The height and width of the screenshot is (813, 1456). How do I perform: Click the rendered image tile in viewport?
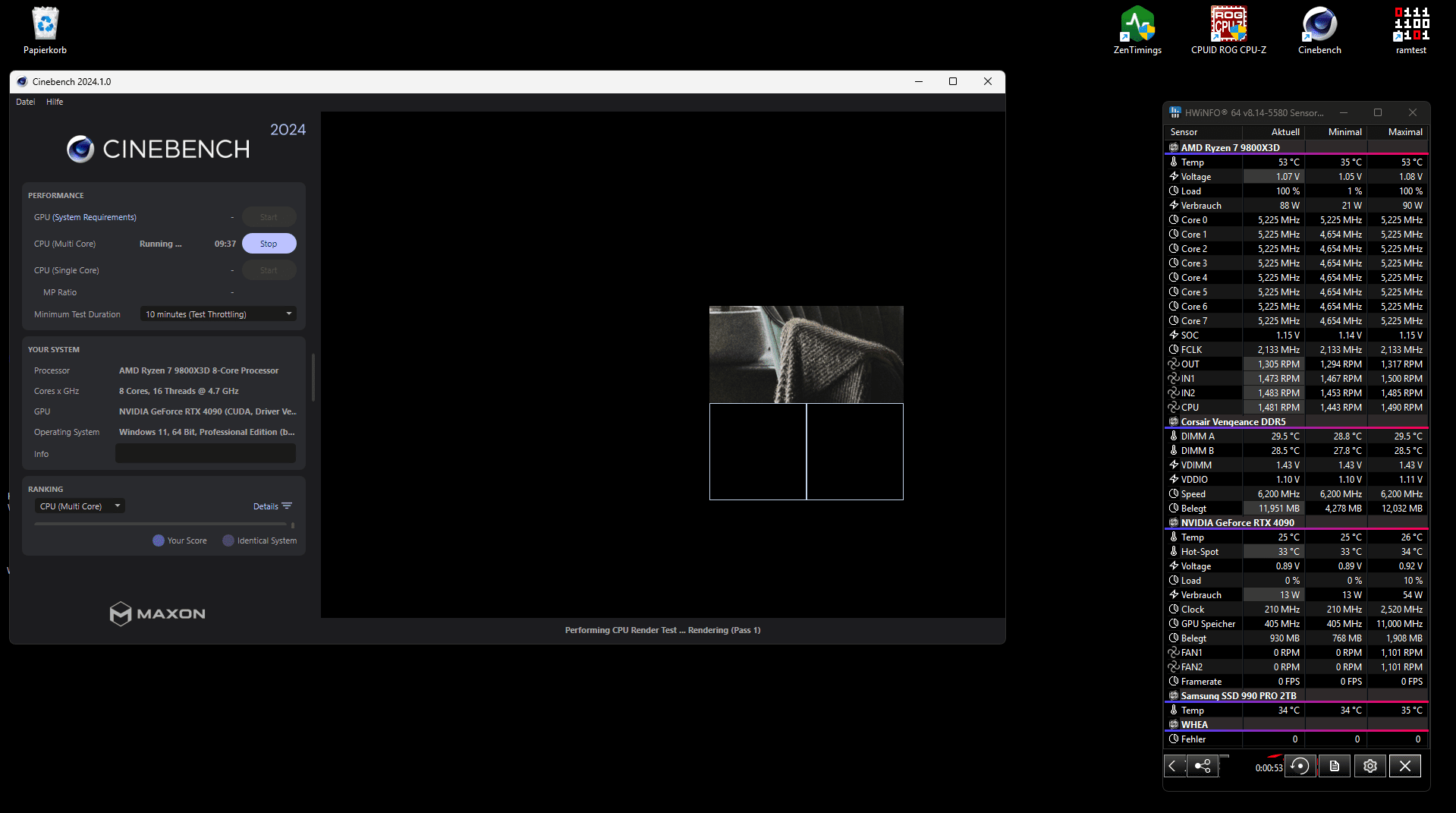[806, 355]
